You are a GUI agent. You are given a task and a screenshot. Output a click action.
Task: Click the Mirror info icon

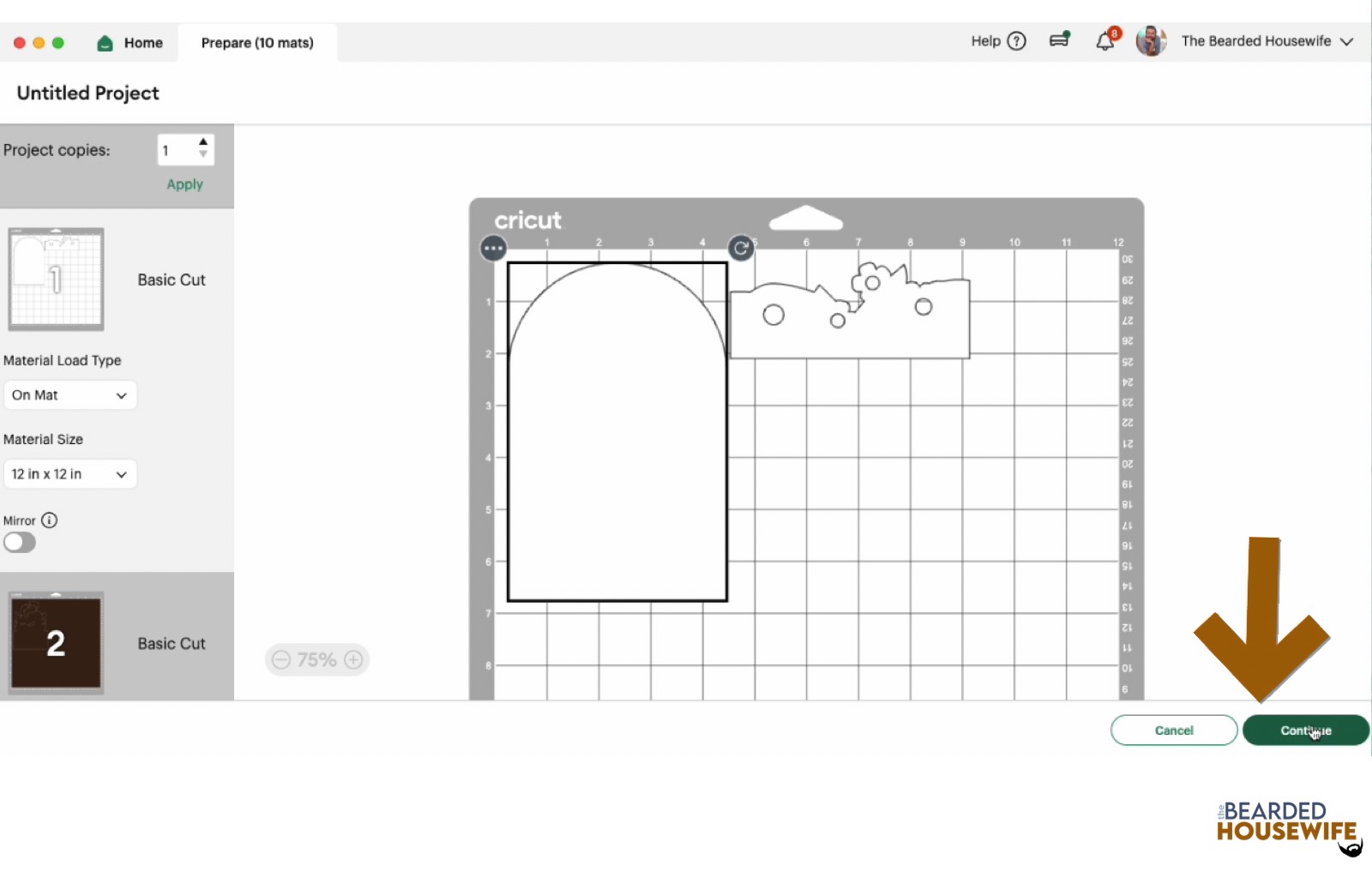point(50,520)
